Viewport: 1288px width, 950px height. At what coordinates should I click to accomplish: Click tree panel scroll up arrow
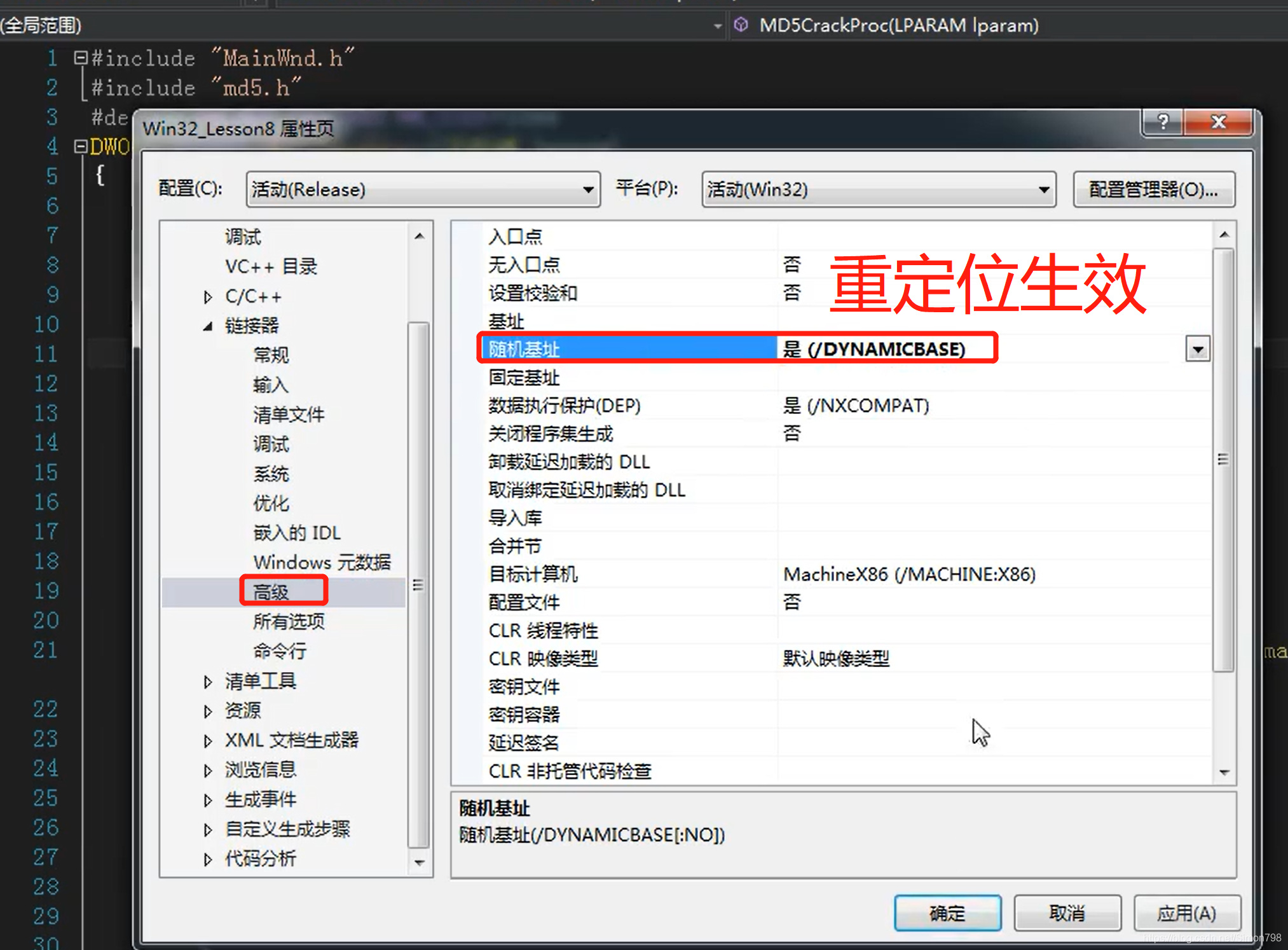(419, 236)
